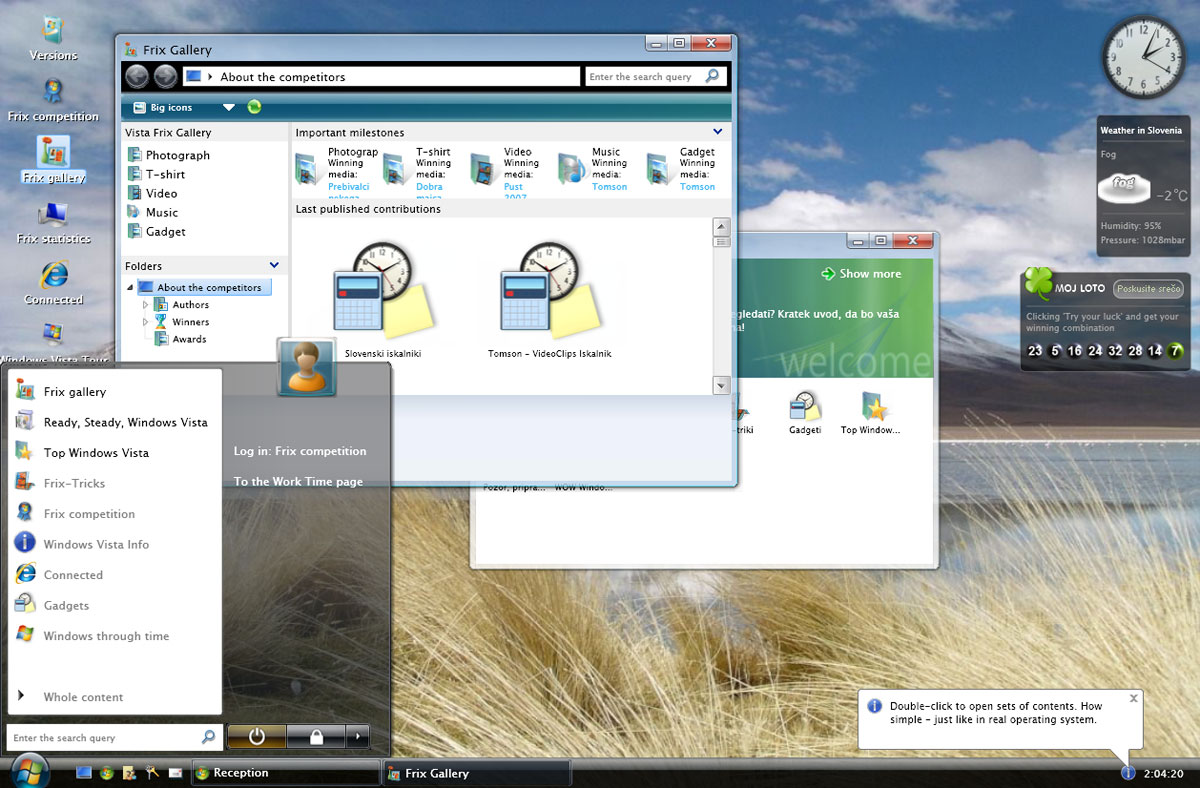Select Video in Vista Frix Gallery list
This screenshot has width=1200, height=788.
tap(152, 193)
